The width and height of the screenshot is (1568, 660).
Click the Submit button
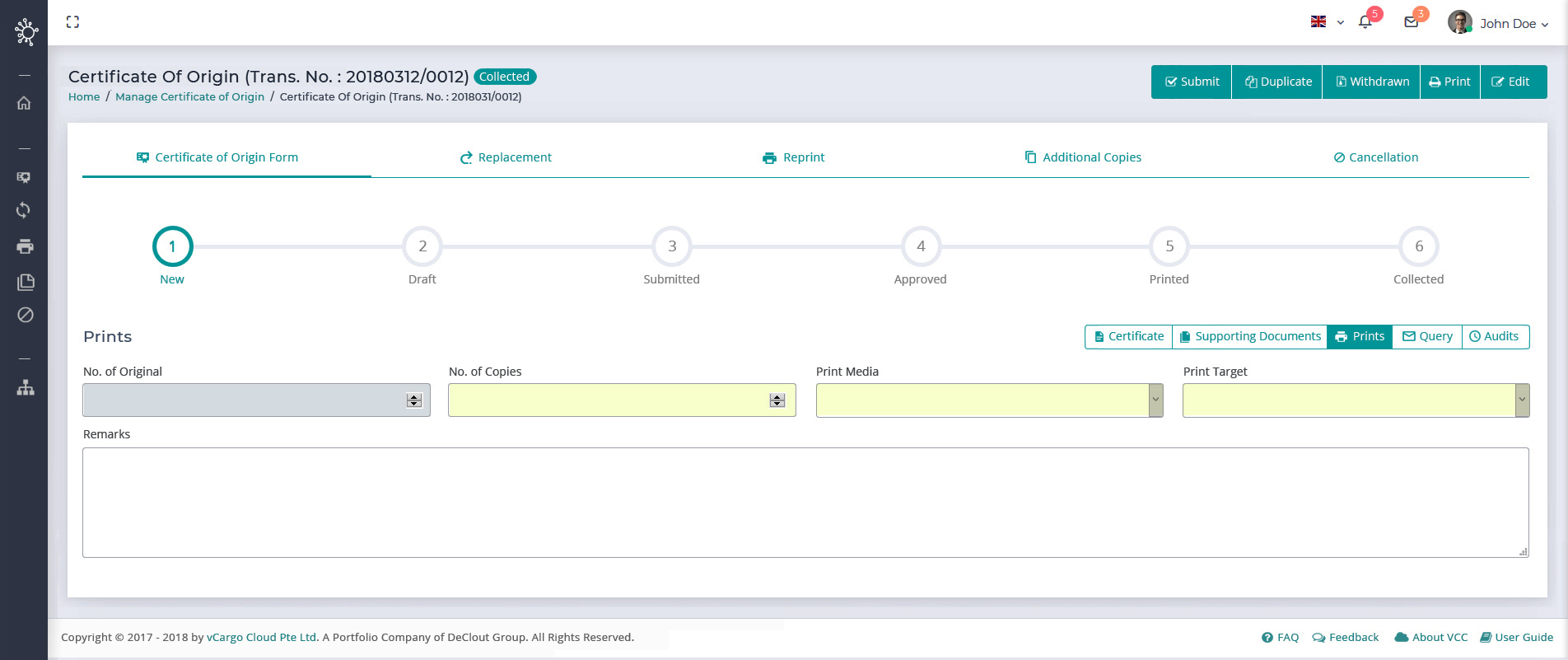tap(1192, 82)
